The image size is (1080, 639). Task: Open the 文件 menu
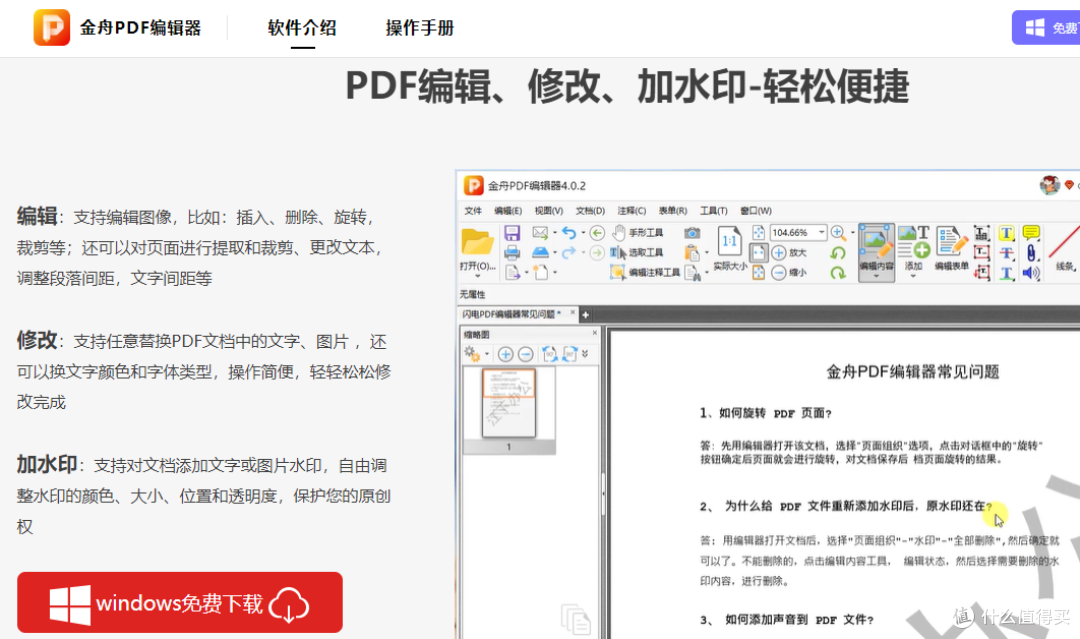tap(473, 211)
